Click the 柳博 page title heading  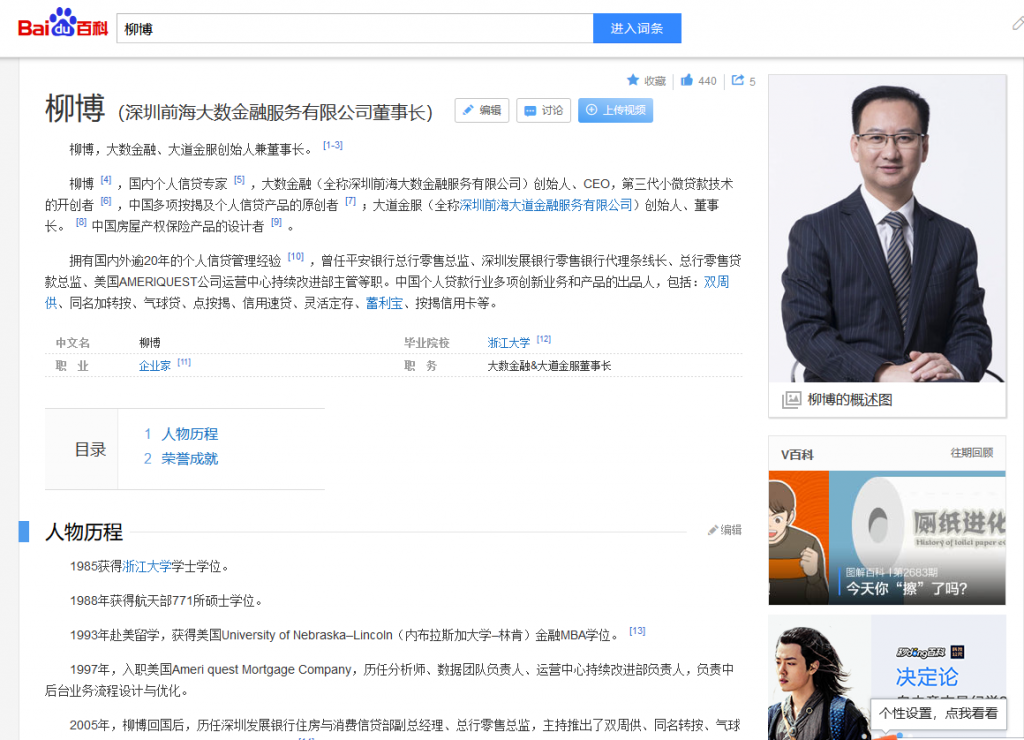click(74, 108)
